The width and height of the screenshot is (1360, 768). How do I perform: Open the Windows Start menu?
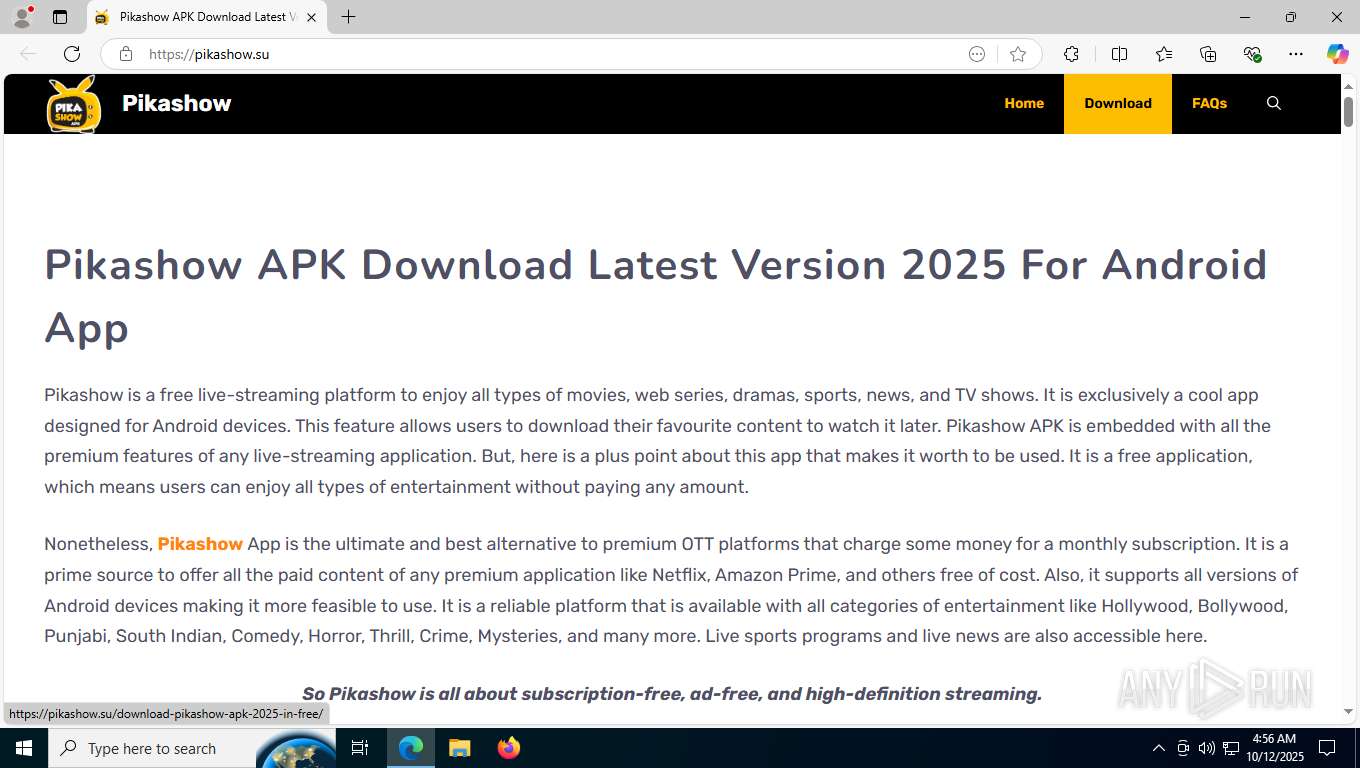23,748
